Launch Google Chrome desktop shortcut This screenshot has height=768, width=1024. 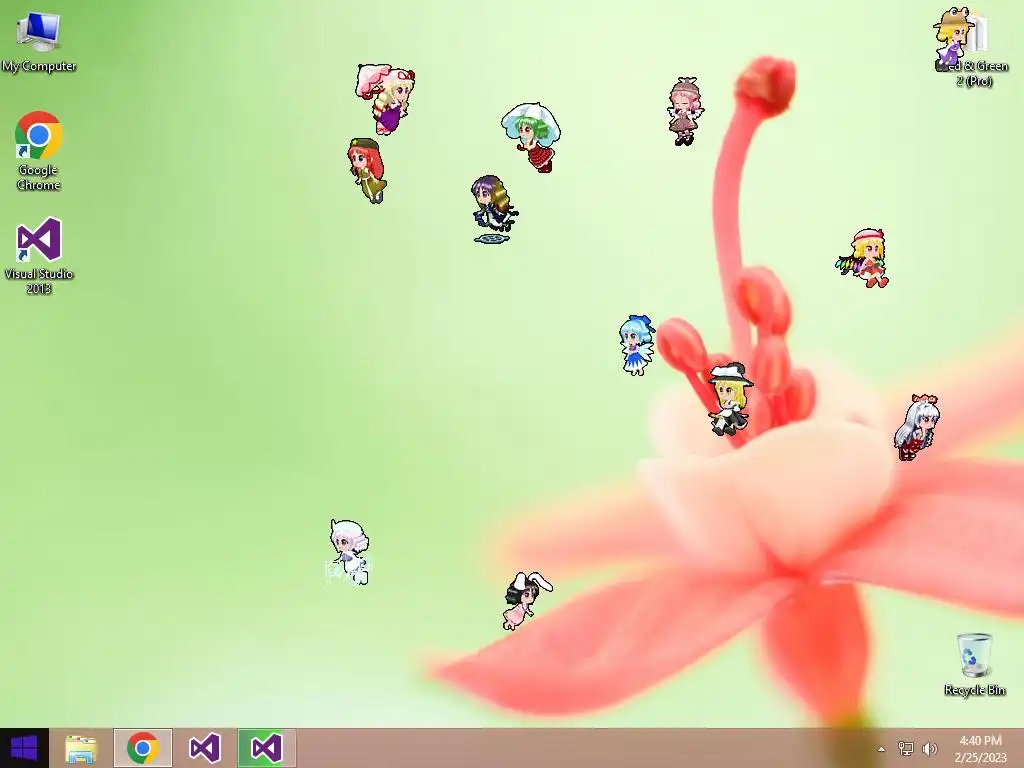tap(39, 151)
